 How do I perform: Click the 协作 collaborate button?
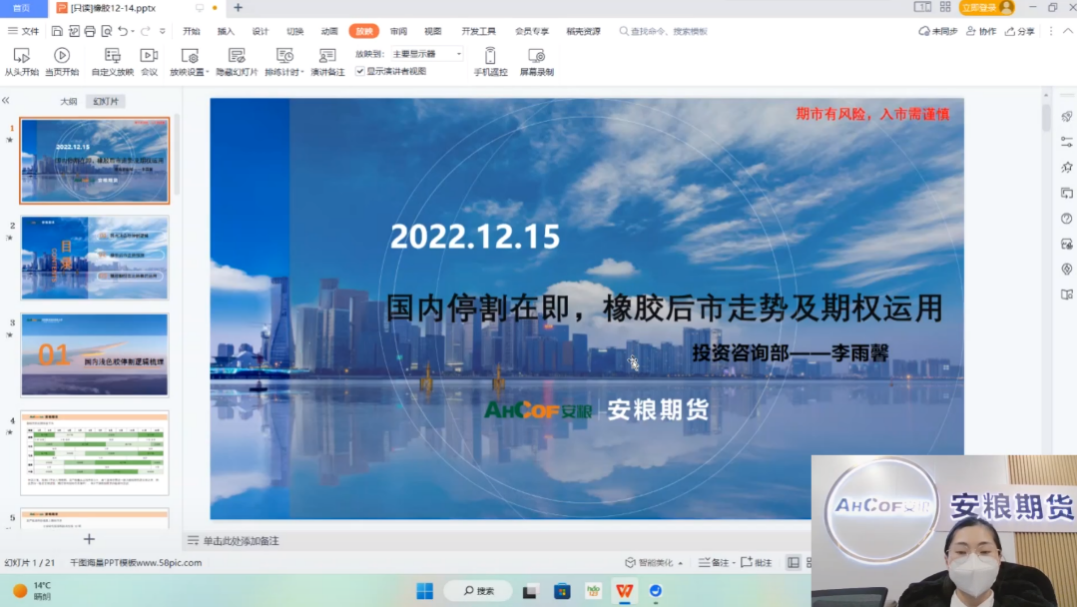click(x=979, y=31)
